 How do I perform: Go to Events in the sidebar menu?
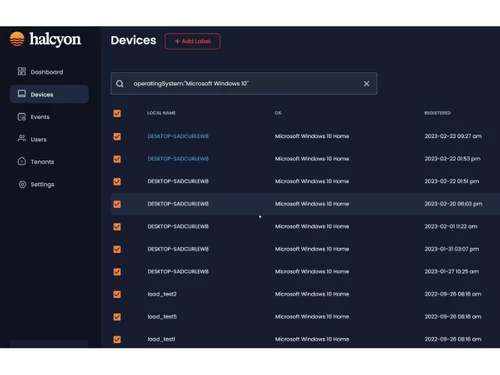point(40,117)
